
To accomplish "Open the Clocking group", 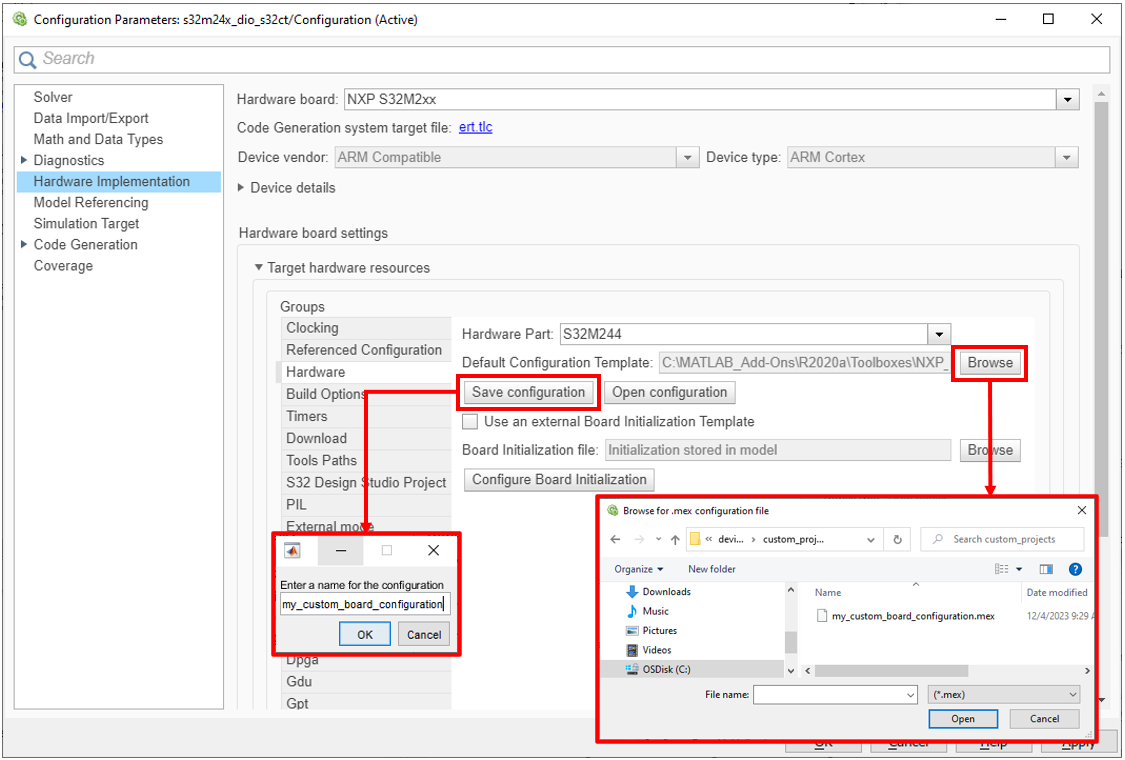I will pos(366,328).
